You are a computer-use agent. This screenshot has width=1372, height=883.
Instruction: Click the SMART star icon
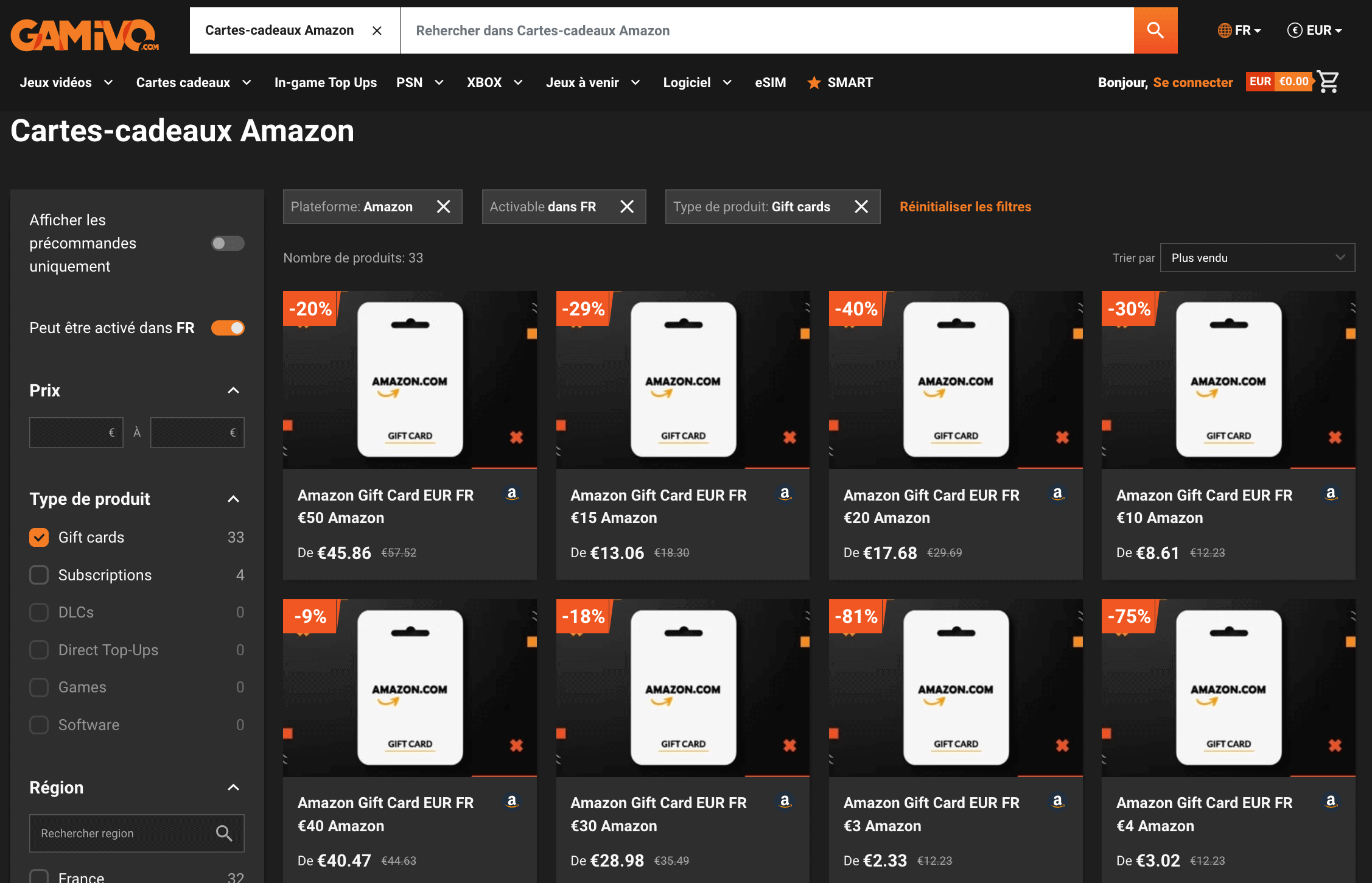(813, 83)
